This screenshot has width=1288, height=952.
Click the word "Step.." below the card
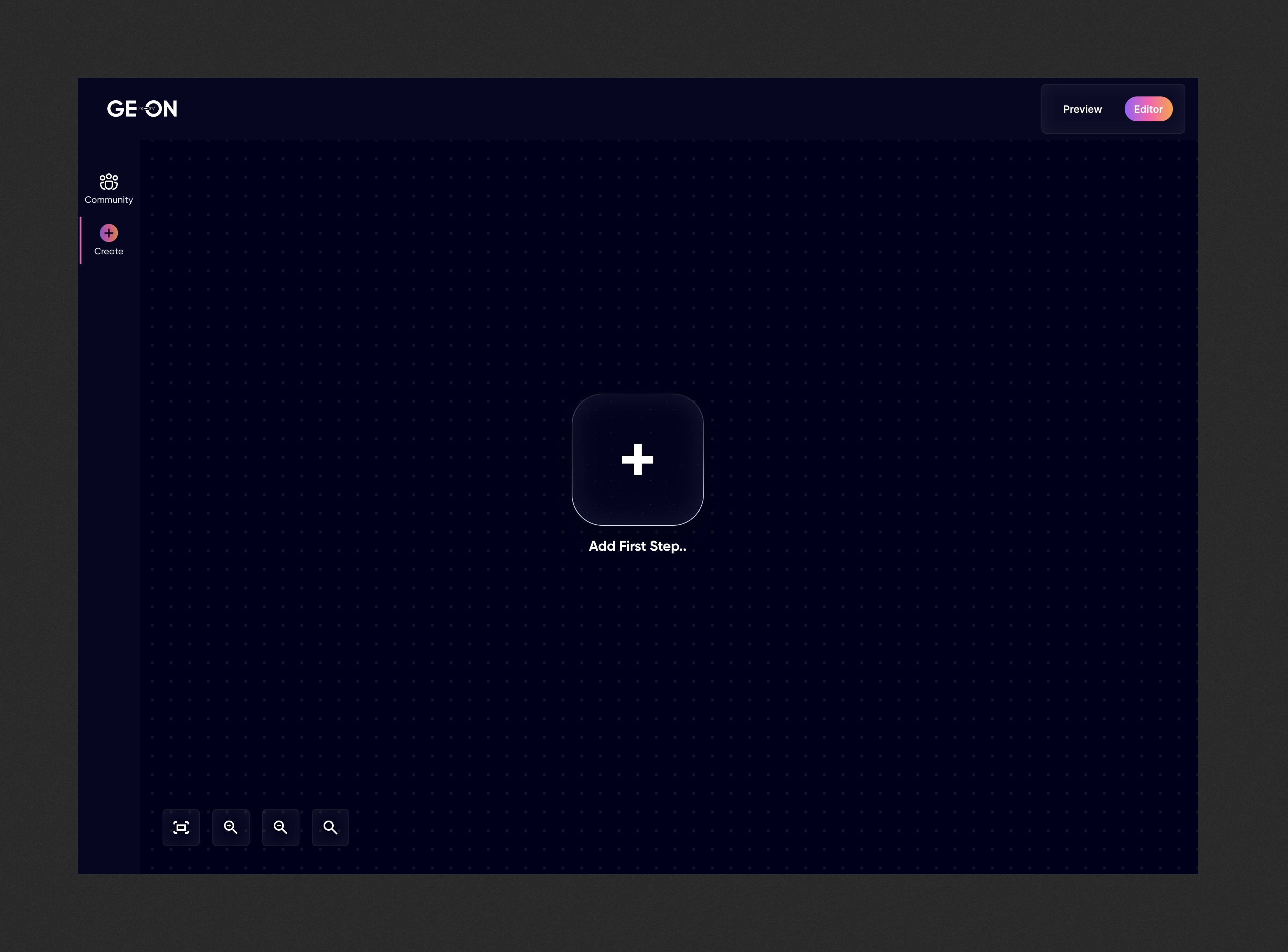pyautogui.click(x=667, y=546)
